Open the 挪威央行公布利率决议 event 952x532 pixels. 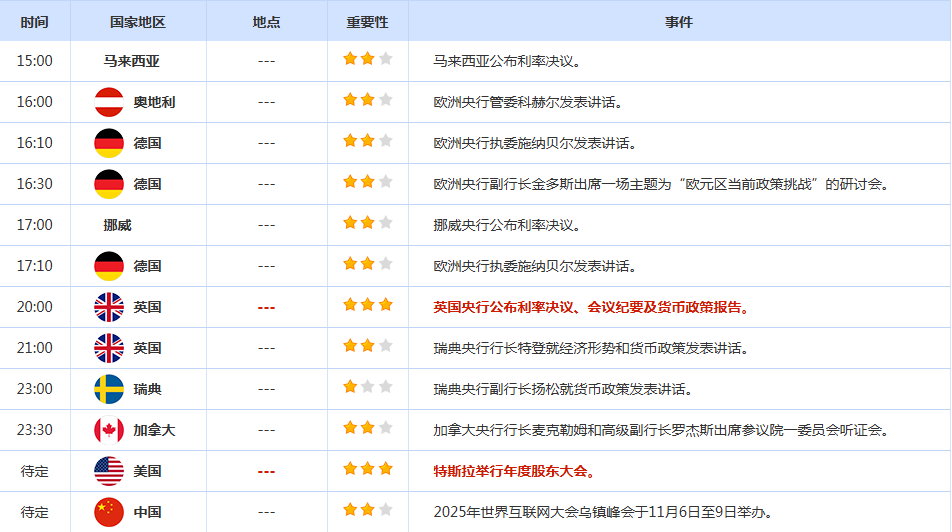pyautogui.click(x=507, y=225)
